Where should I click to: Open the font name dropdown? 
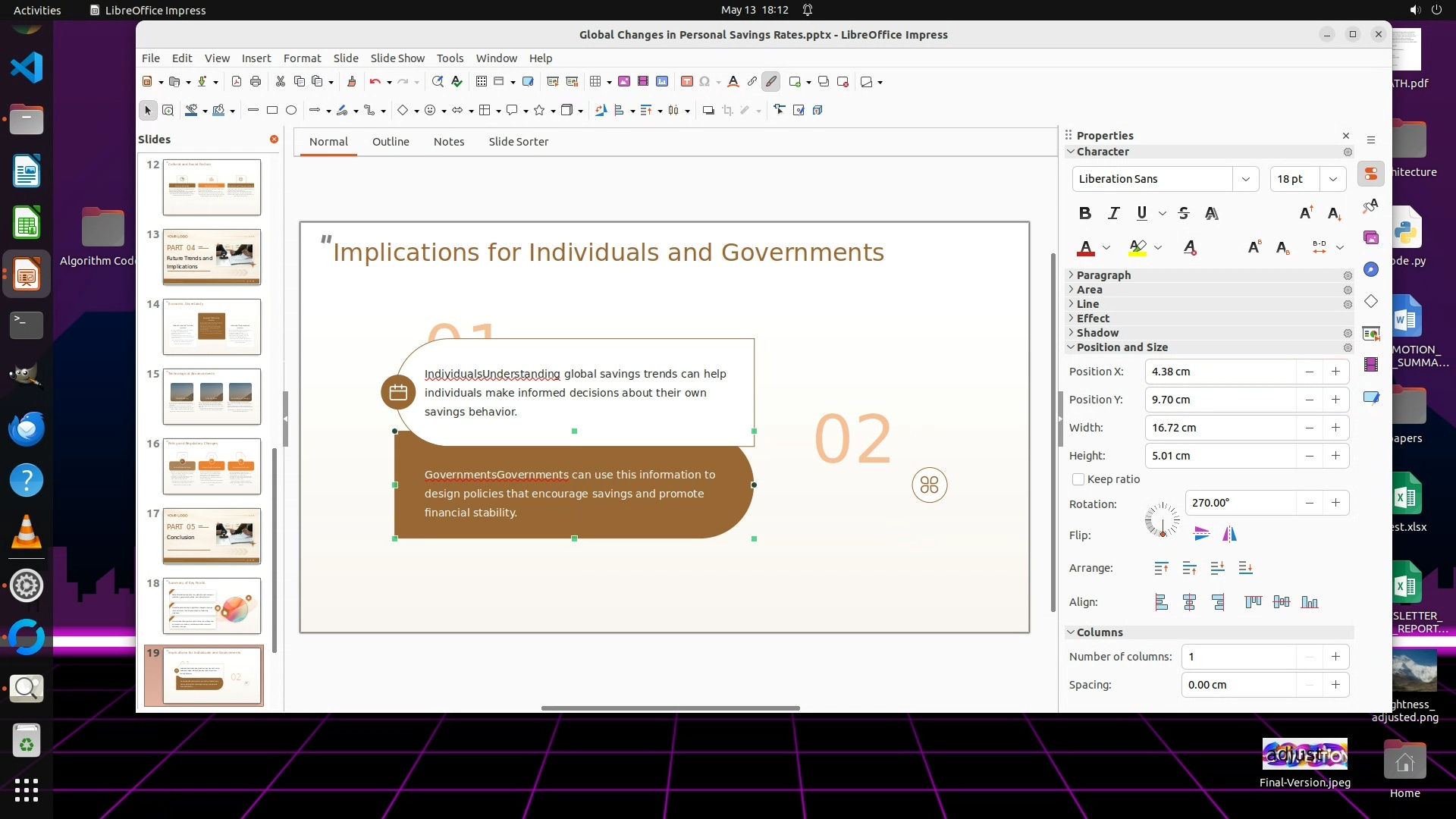click(1245, 179)
